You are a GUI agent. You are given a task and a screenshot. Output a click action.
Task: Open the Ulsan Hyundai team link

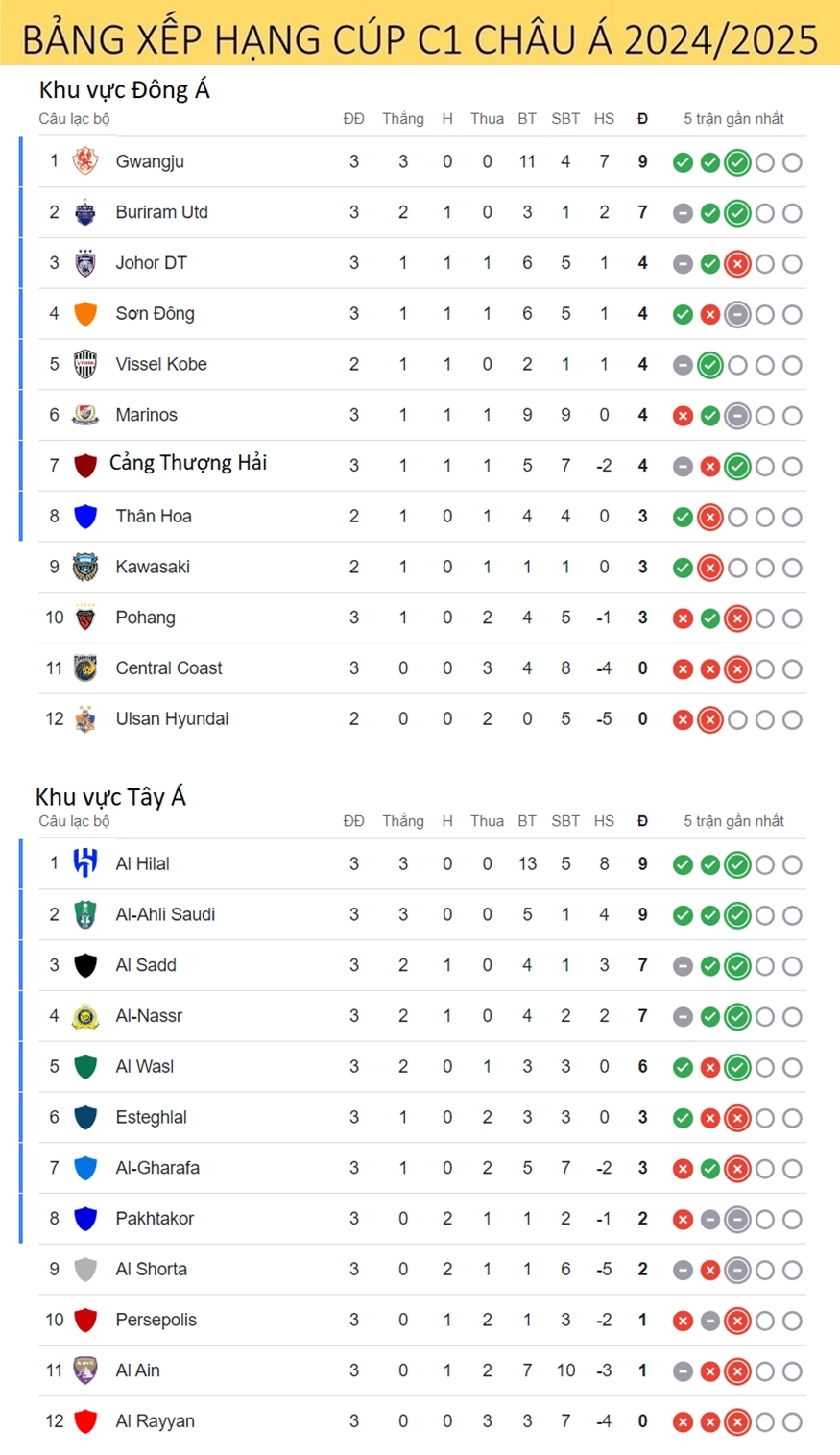172,718
